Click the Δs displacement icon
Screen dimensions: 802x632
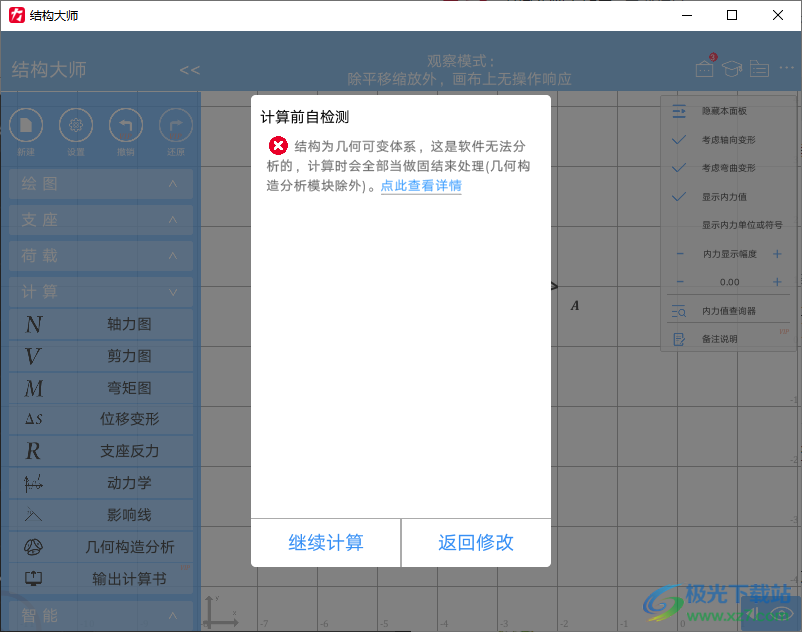point(34,419)
